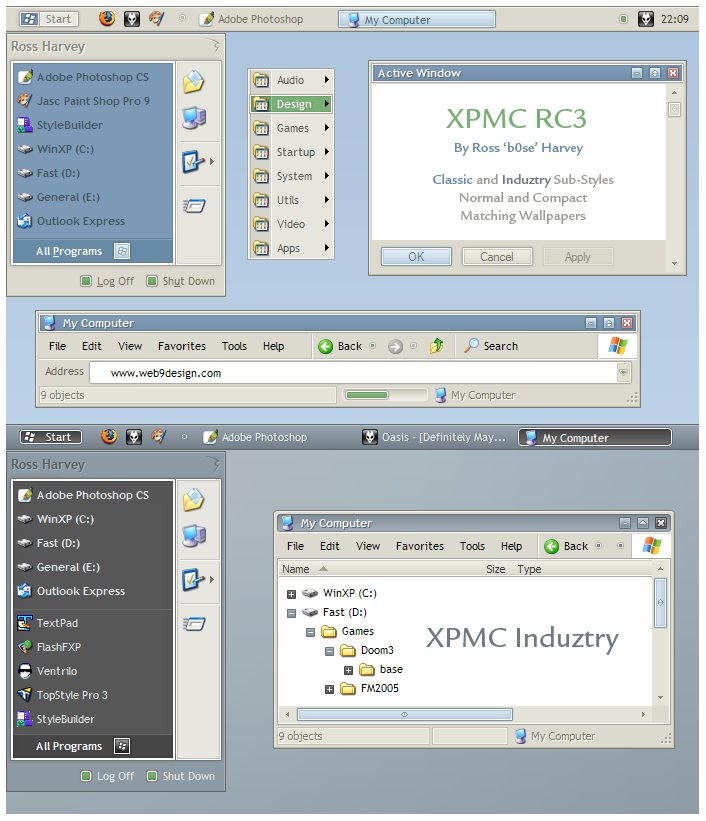
Task: Click Windows flag logo in upper My Computer window
Action: pos(617,346)
